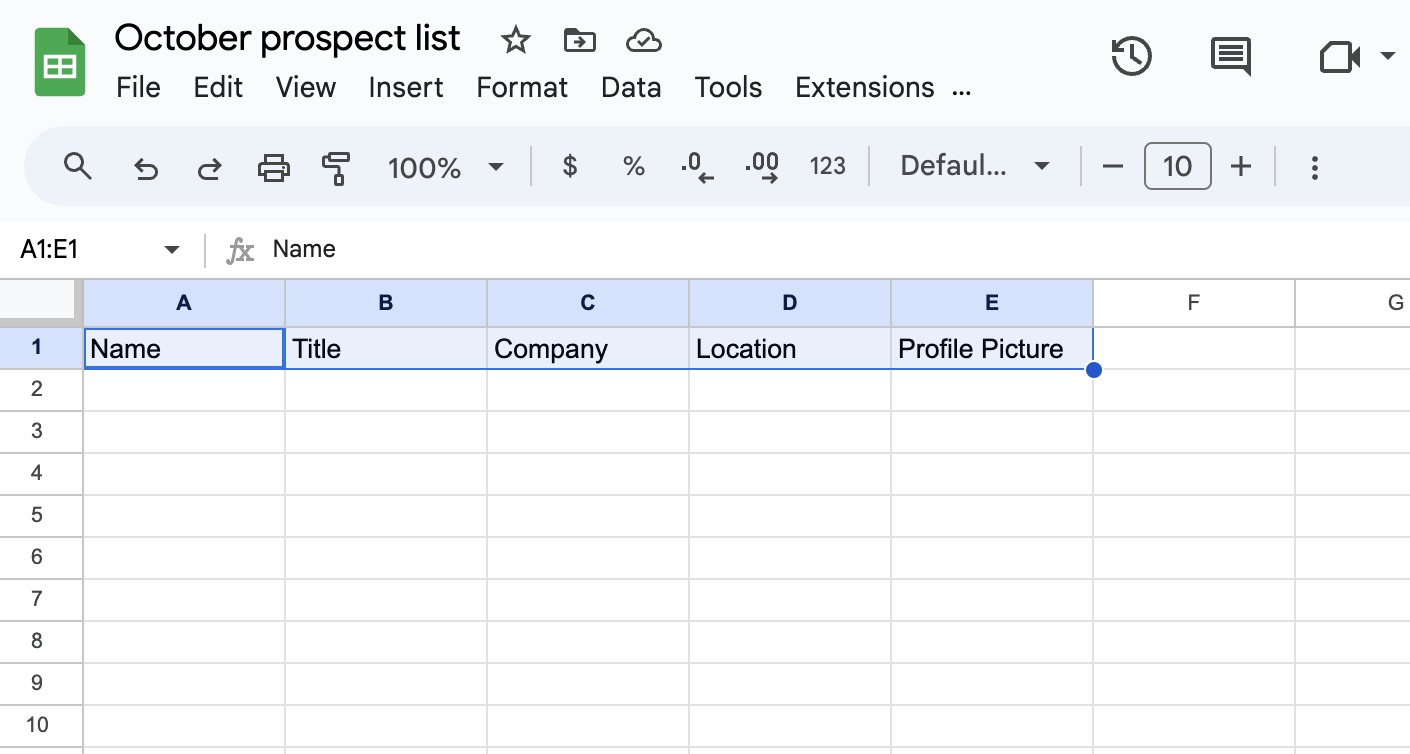Click the Profile Picture cell

992,348
